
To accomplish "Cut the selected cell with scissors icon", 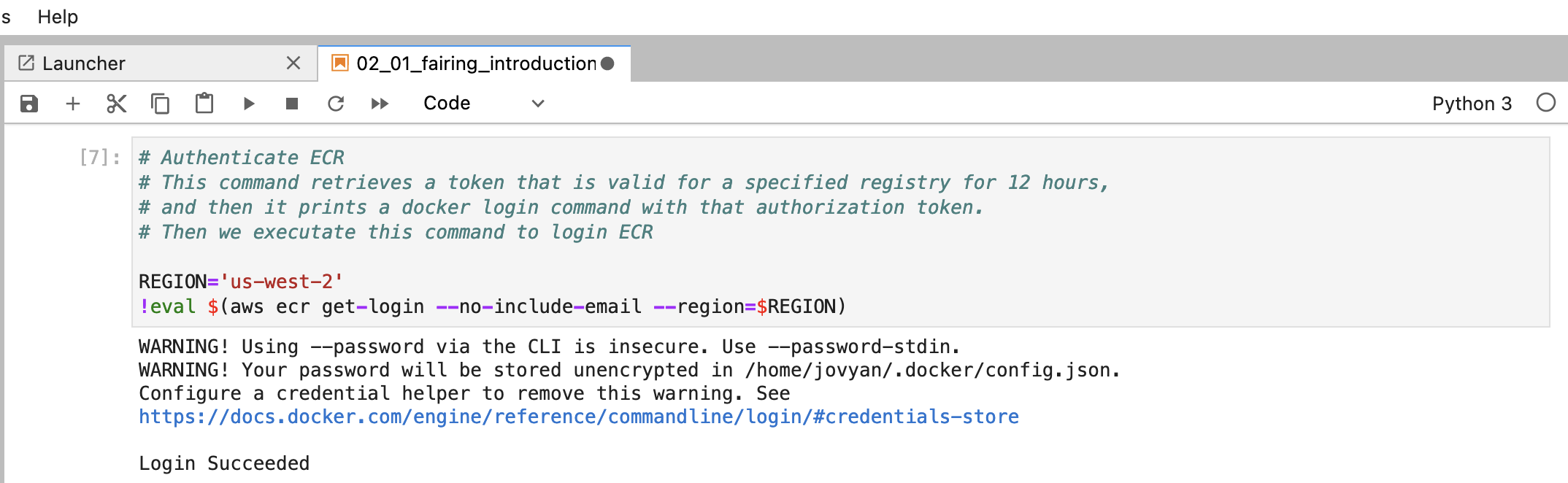I will pos(117,104).
